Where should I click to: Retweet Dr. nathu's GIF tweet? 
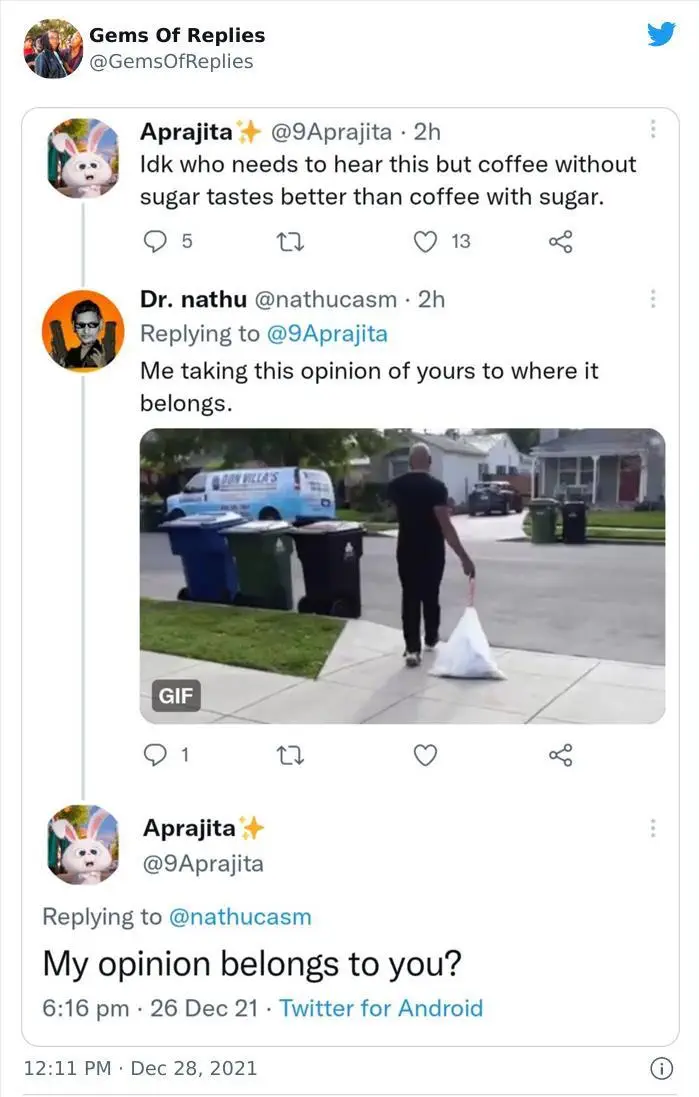[290, 756]
